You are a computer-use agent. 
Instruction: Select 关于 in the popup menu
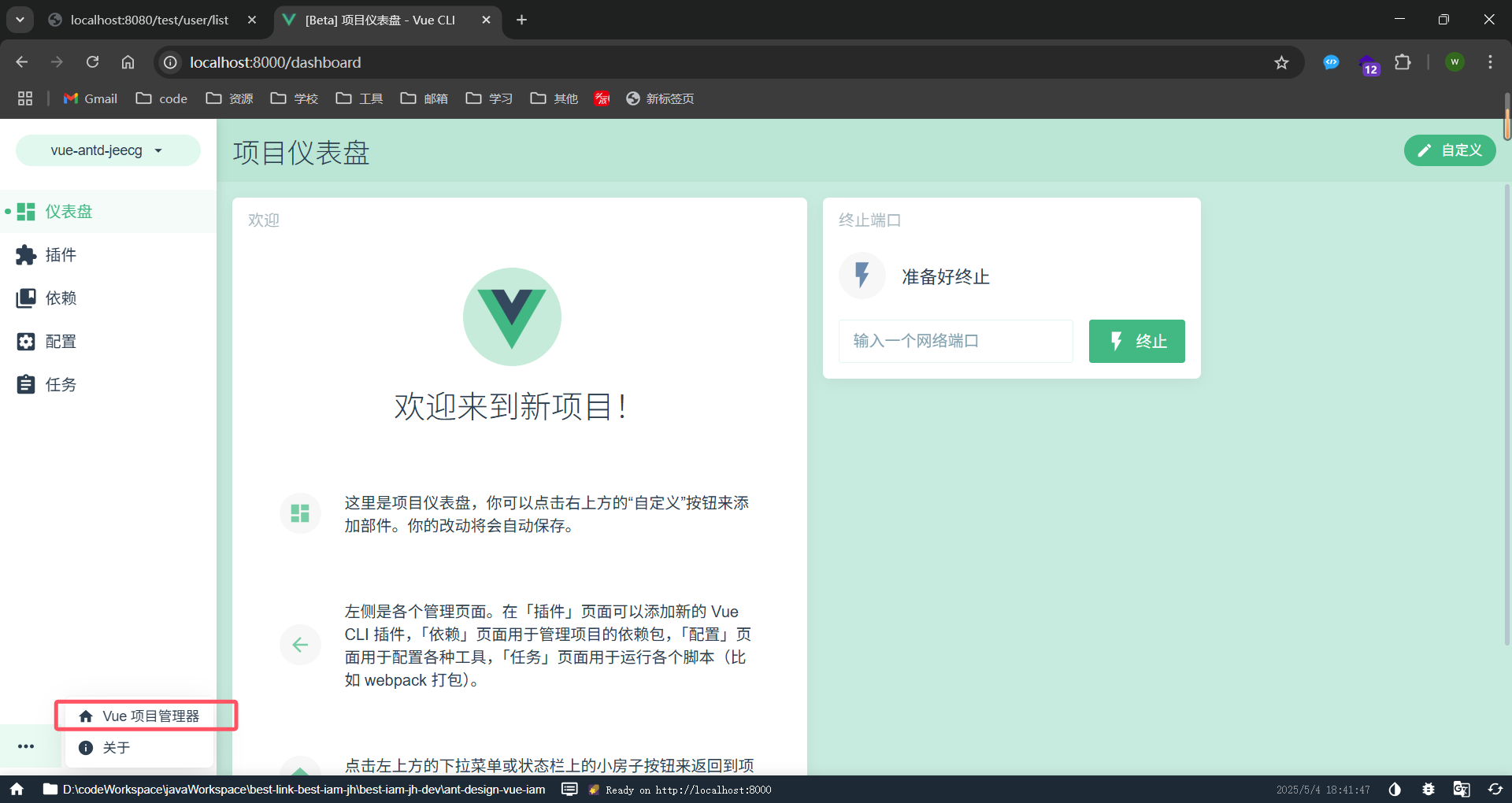(139, 747)
